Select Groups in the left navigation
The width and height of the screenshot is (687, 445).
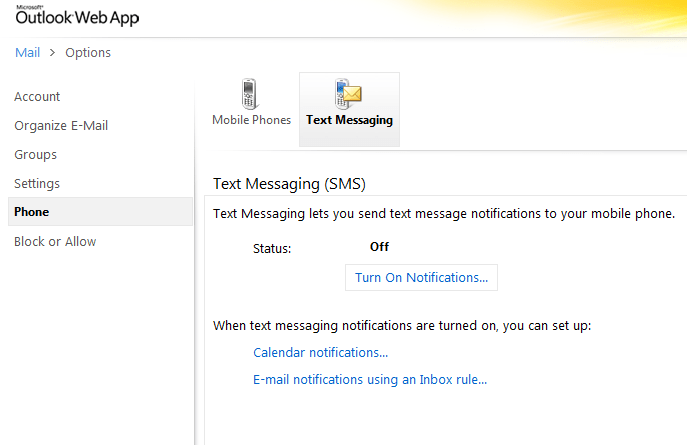tap(35, 155)
